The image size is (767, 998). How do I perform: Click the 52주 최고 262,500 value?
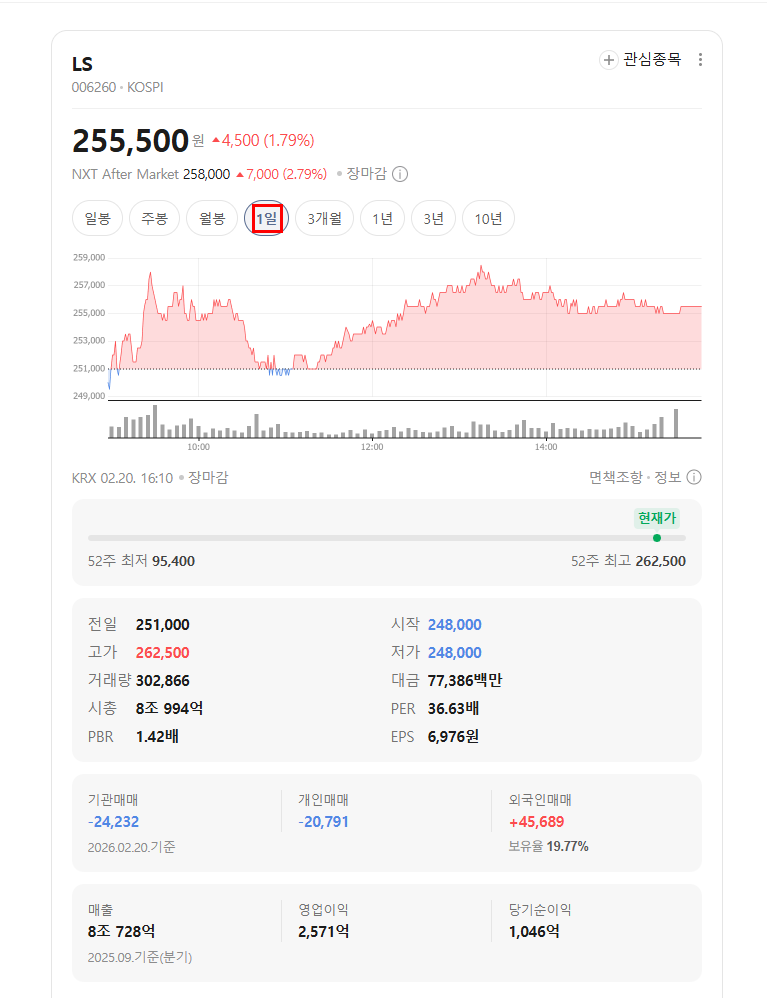661,561
